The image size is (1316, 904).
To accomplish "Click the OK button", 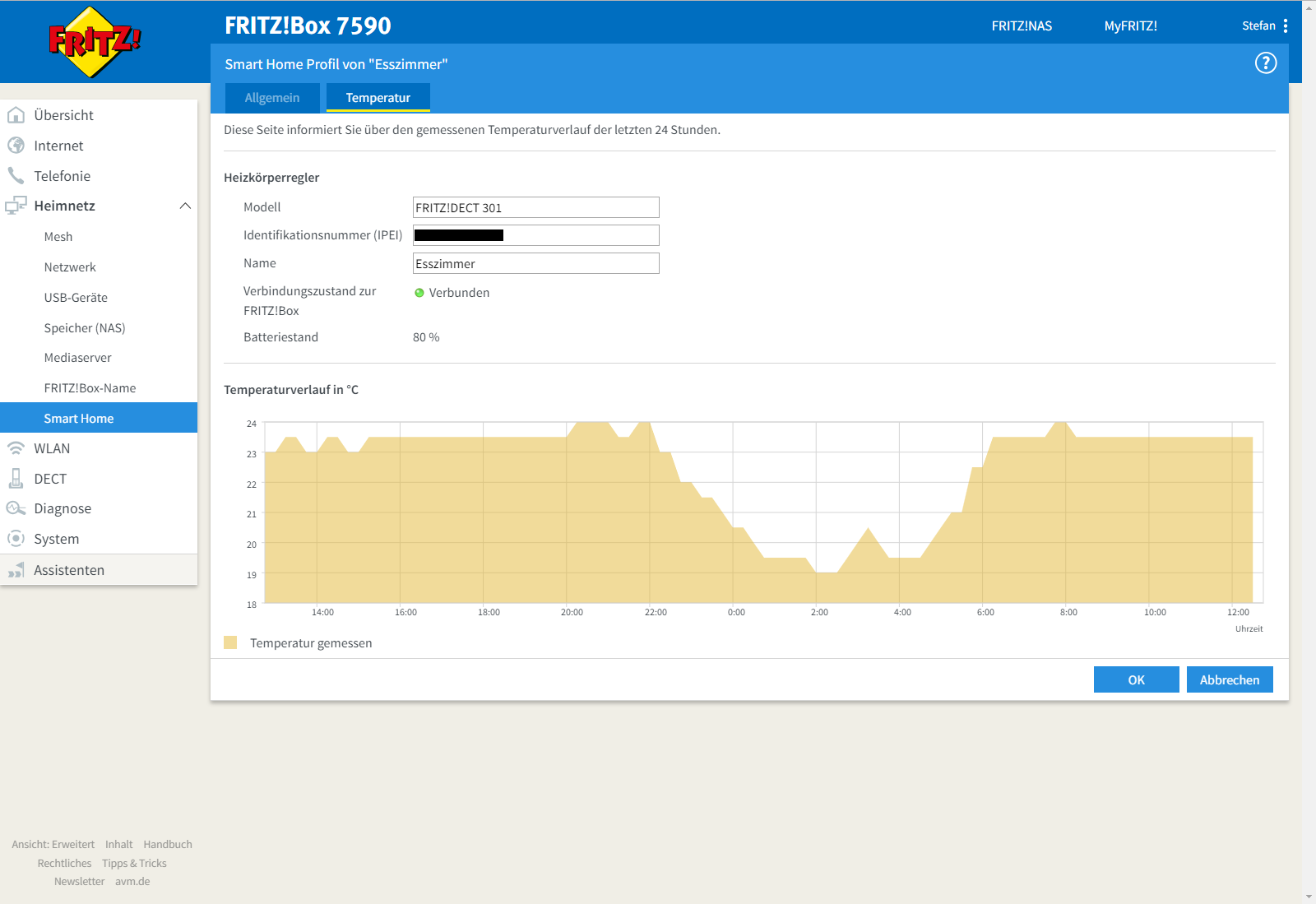I will 1137,679.
